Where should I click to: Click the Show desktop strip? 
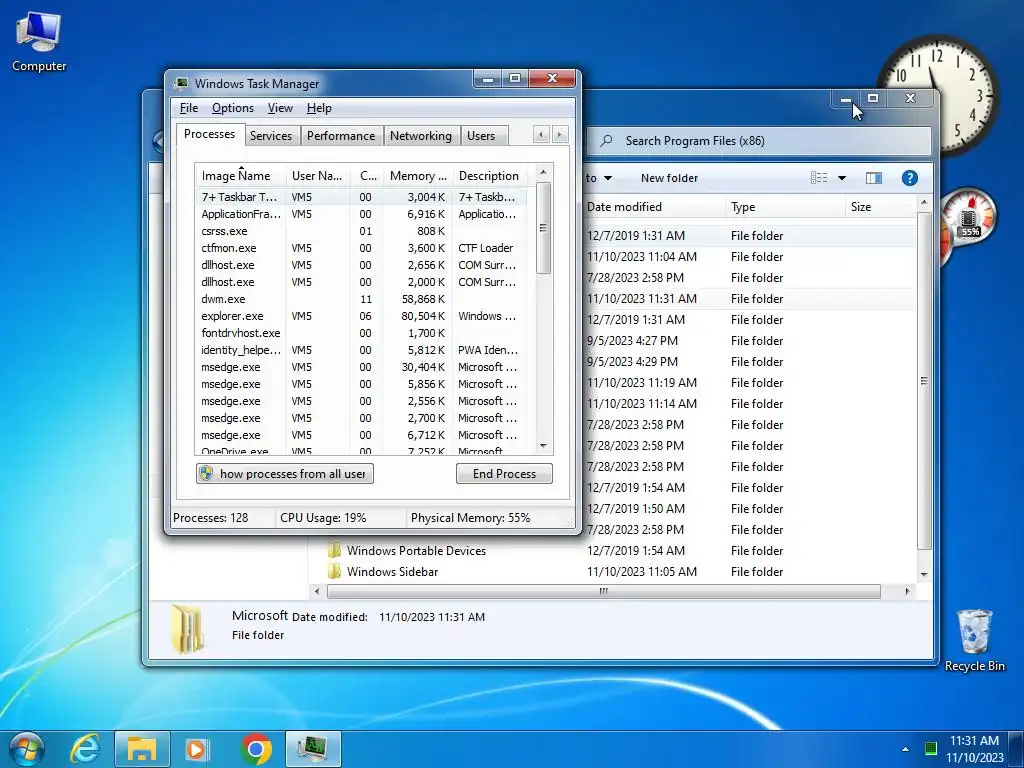click(1016, 749)
